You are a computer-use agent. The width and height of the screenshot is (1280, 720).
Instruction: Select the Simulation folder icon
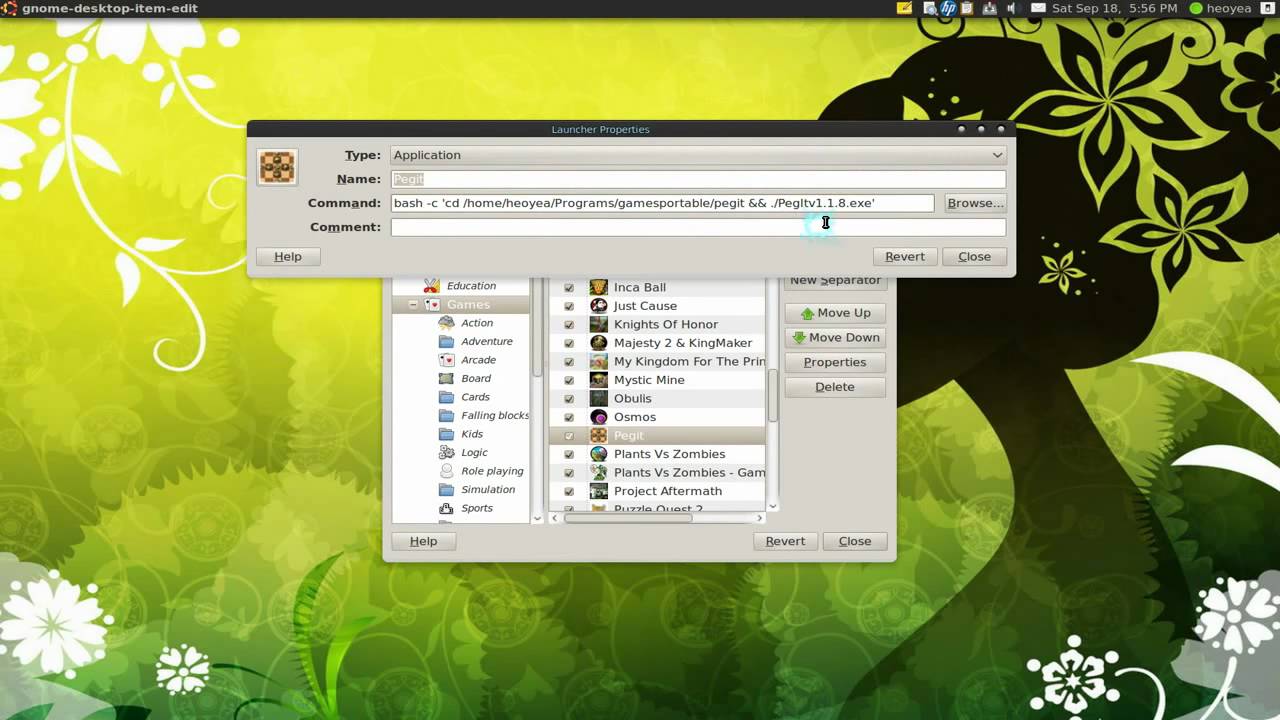click(x=446, y=490)
